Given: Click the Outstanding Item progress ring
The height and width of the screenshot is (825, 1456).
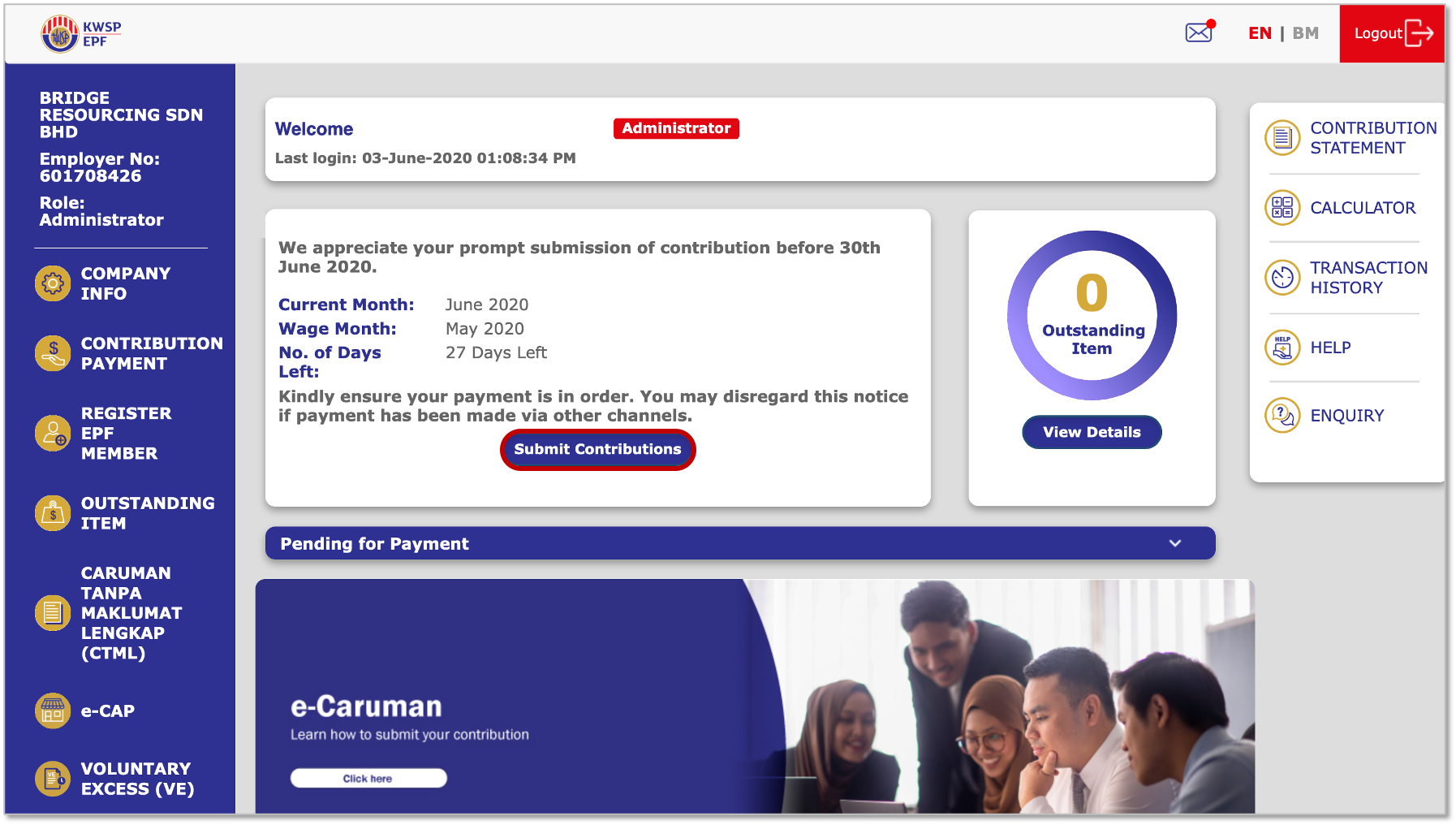Looking at the screenshot, I should click(1092, 315).
